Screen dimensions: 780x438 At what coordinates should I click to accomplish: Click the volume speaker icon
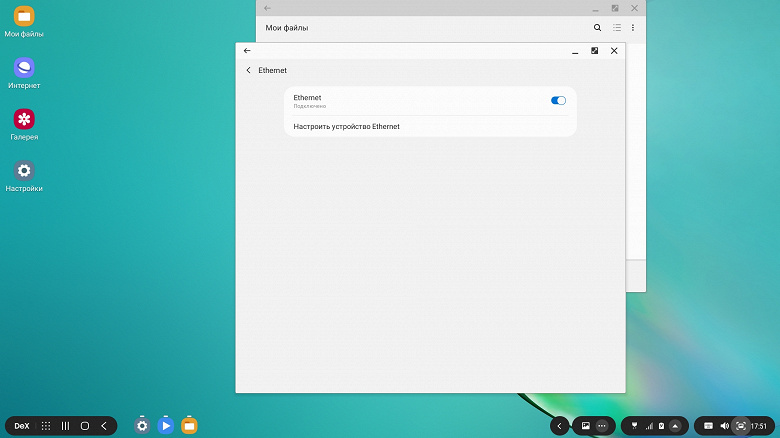click(x=725, y=426)
